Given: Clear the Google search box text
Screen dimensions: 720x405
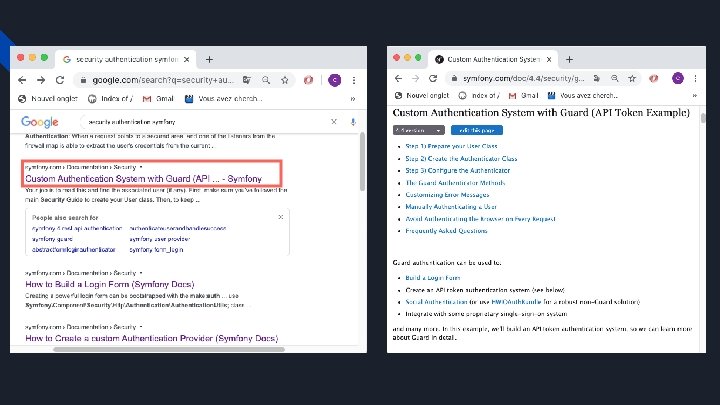Looking at the screenshot, I should click(x=334, y=122).
